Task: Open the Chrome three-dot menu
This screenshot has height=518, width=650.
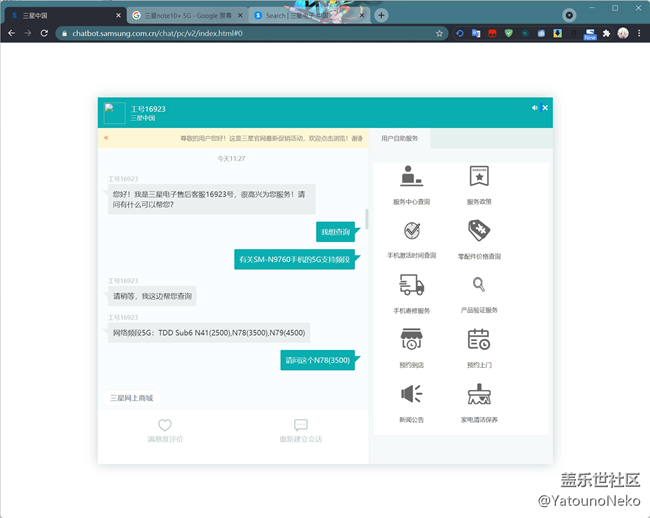Action: 639,33
